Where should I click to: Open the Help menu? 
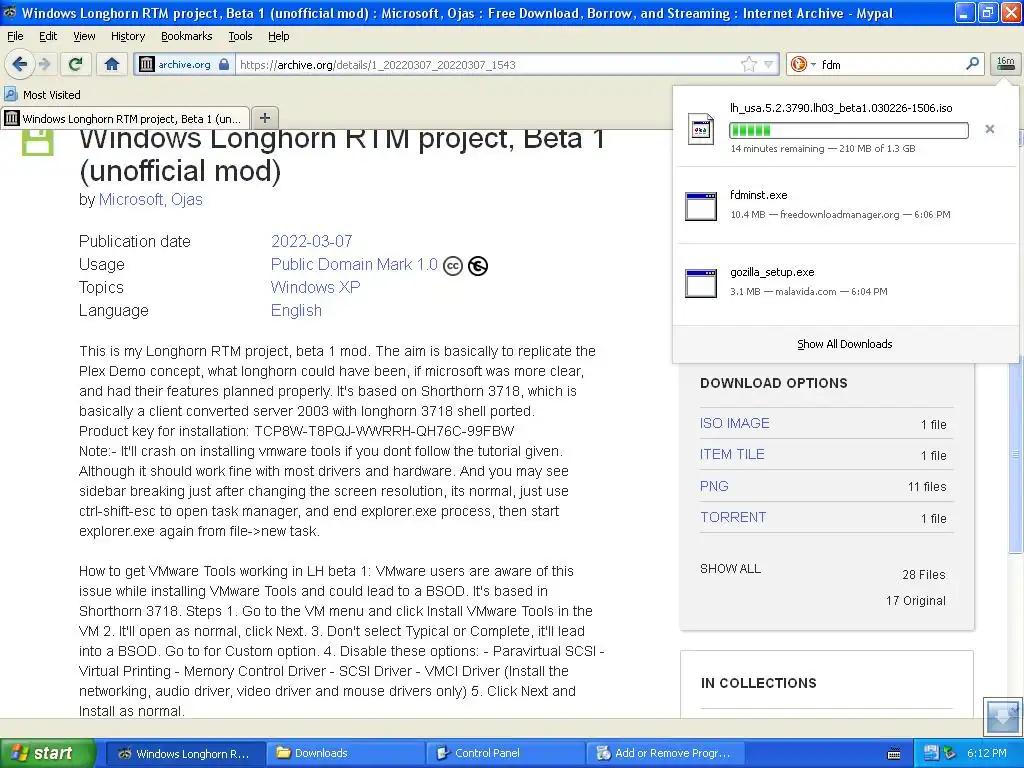click(x=278, y=36)
